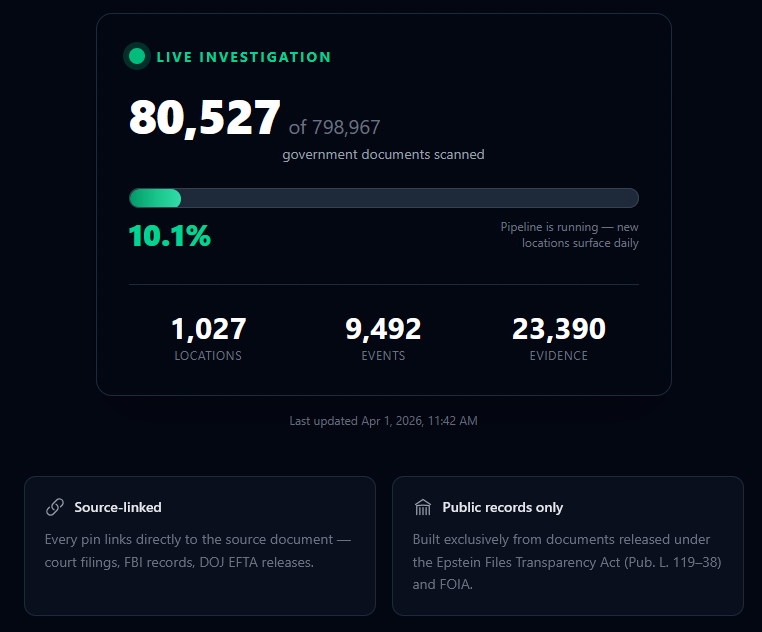
Task: Click the chain link icon beside Source-linked
Action: (55, 508)
